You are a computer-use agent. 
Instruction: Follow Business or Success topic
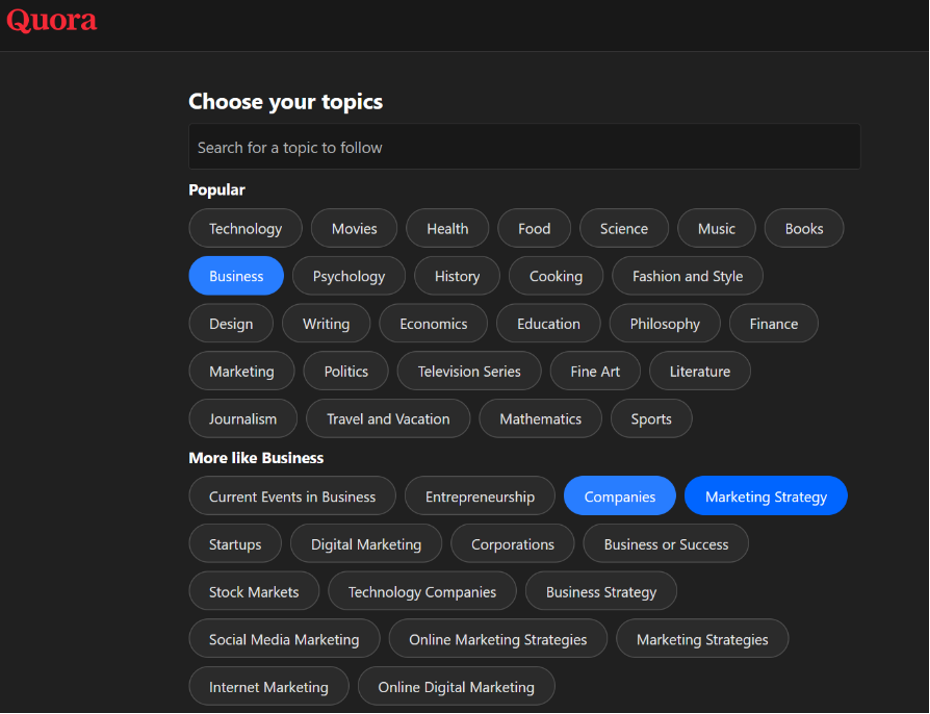coord(666,543)
